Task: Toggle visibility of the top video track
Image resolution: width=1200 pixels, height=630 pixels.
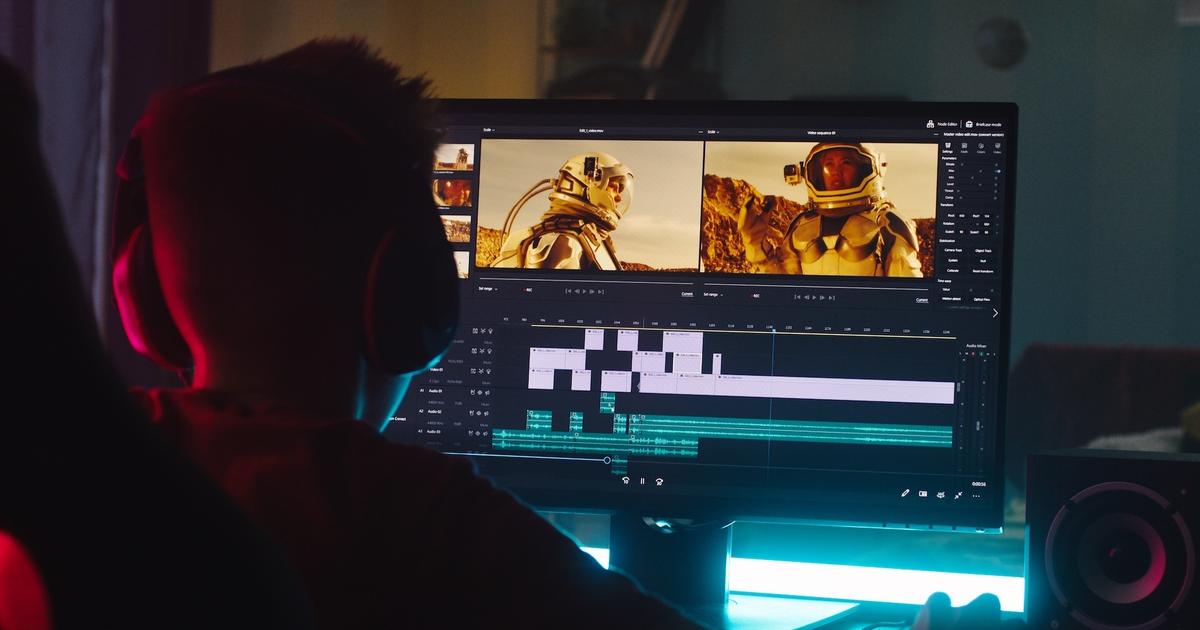Action: 489,330
